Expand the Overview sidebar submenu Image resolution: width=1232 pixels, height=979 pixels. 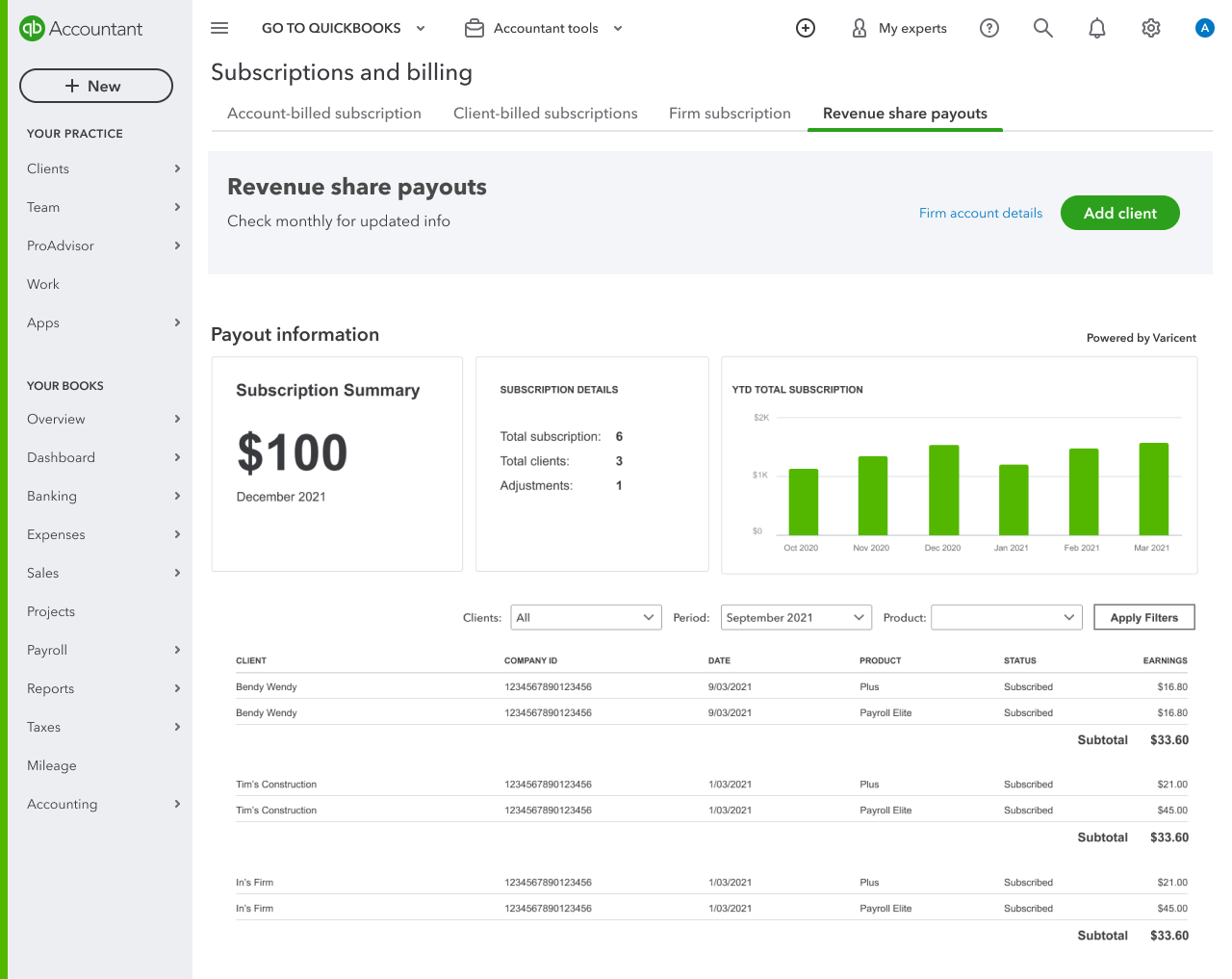[x=177, y=419]
